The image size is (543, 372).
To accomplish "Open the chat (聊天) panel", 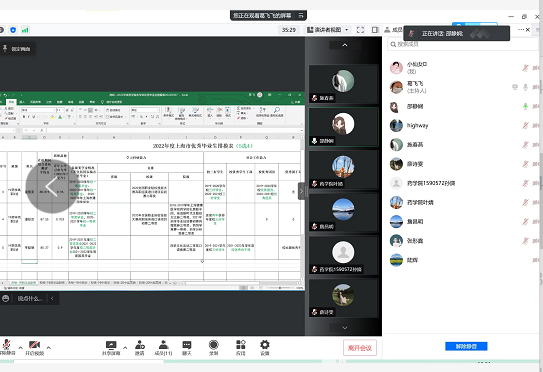I will pyautogui.click(x=187, y=348).
